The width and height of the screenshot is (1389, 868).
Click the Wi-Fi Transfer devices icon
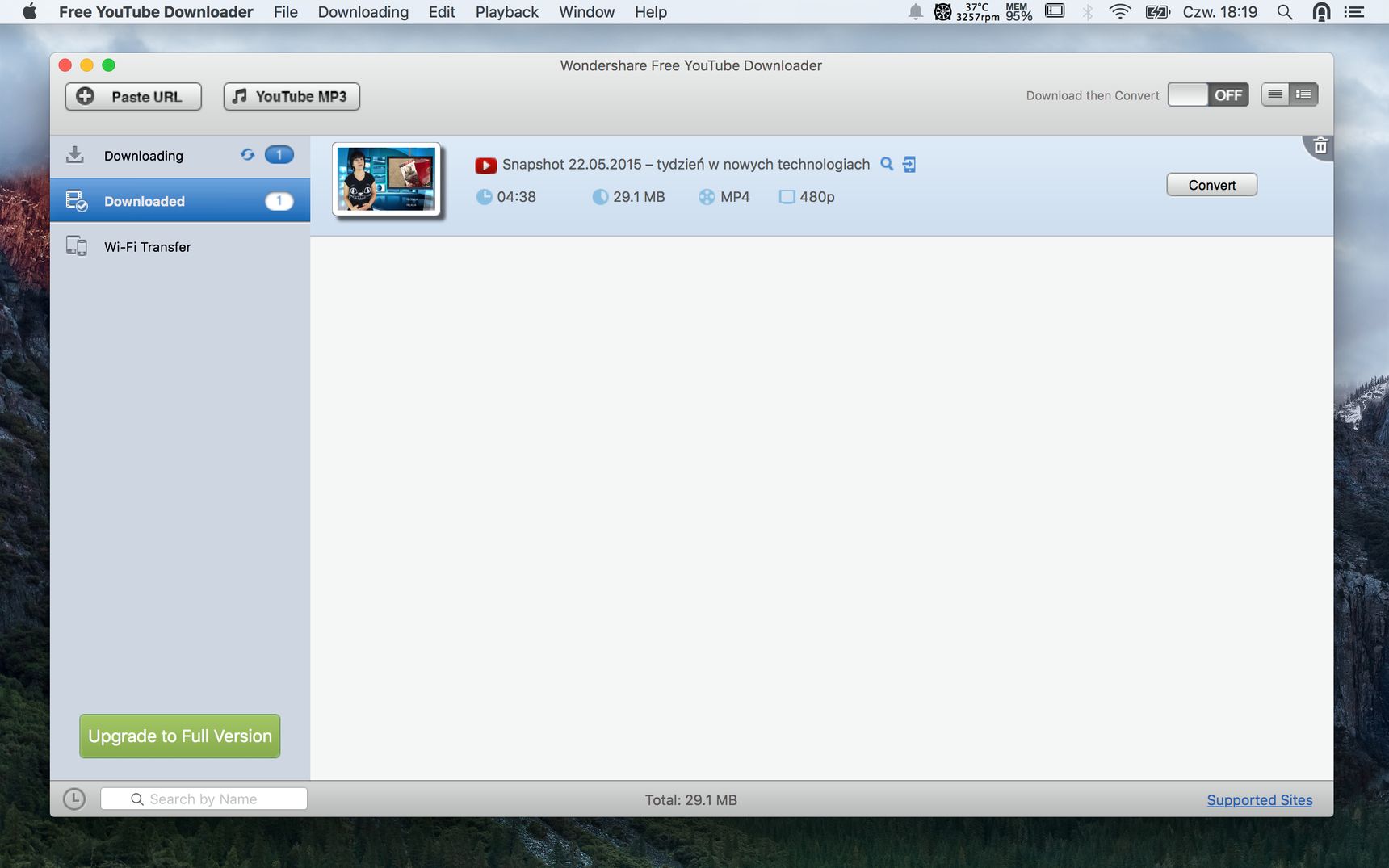pyautogui.click(x=76, y=246)
